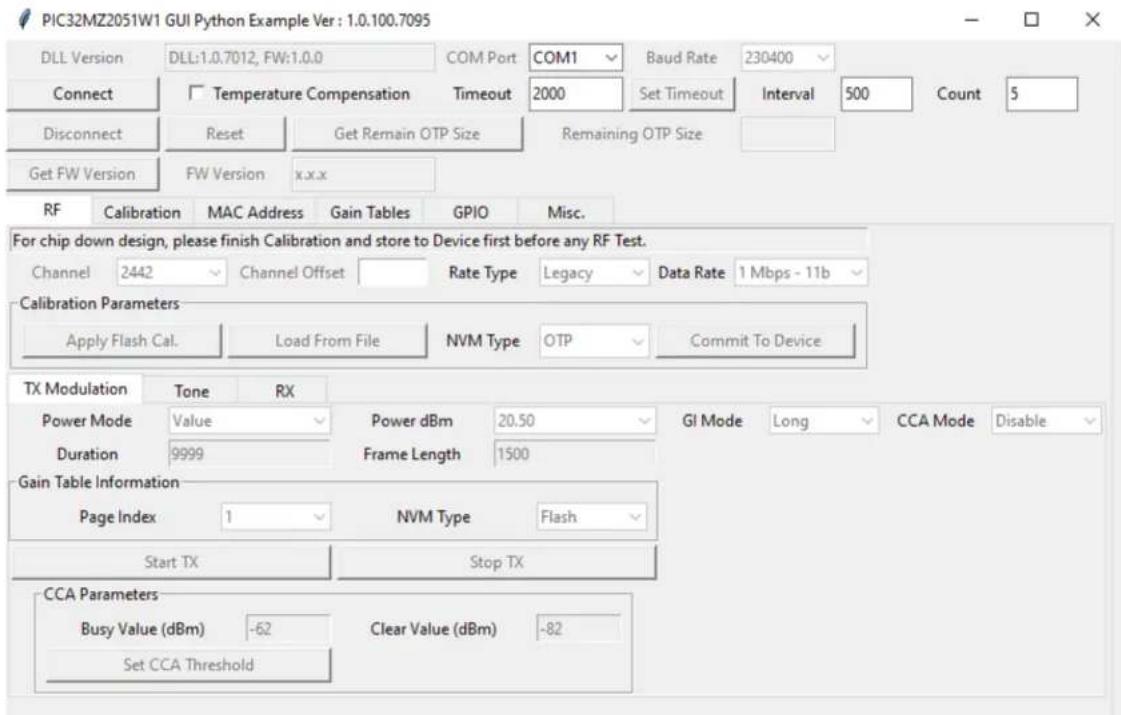Click Load From File button
Image resolution: width=1121 pixels, height=715 pixels.
(x=327, y=341)
